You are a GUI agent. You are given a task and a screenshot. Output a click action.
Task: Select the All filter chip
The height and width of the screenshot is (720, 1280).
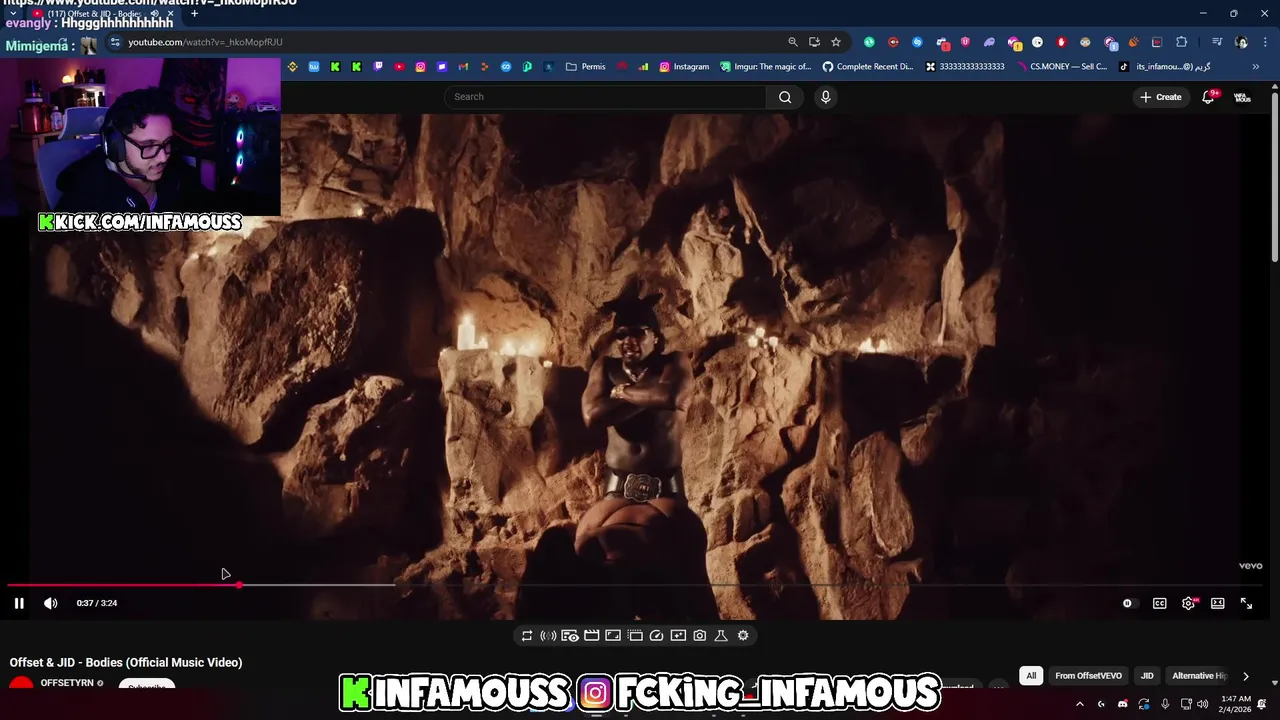tap(1031, 676)
